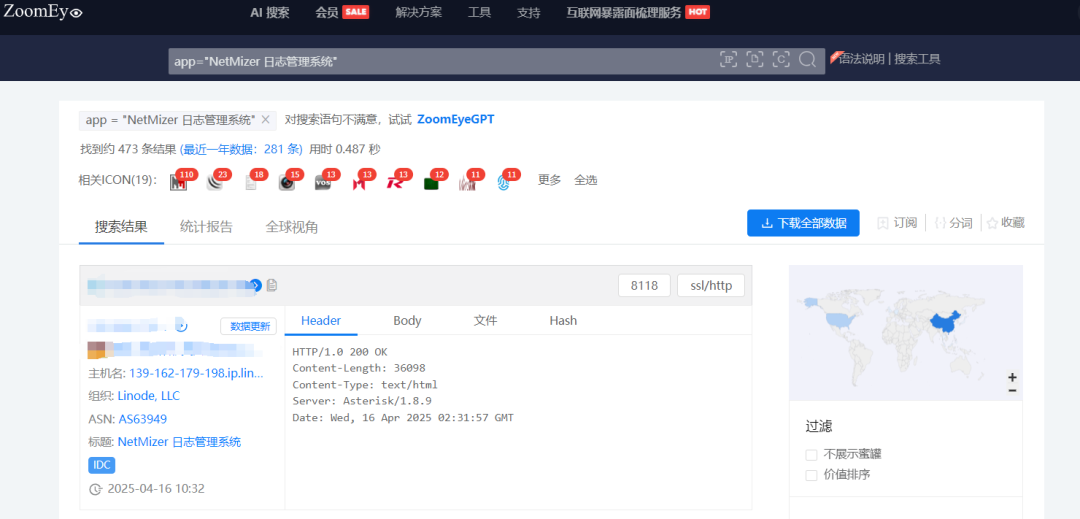Focus the search query input field

click(x=441, y=61)
